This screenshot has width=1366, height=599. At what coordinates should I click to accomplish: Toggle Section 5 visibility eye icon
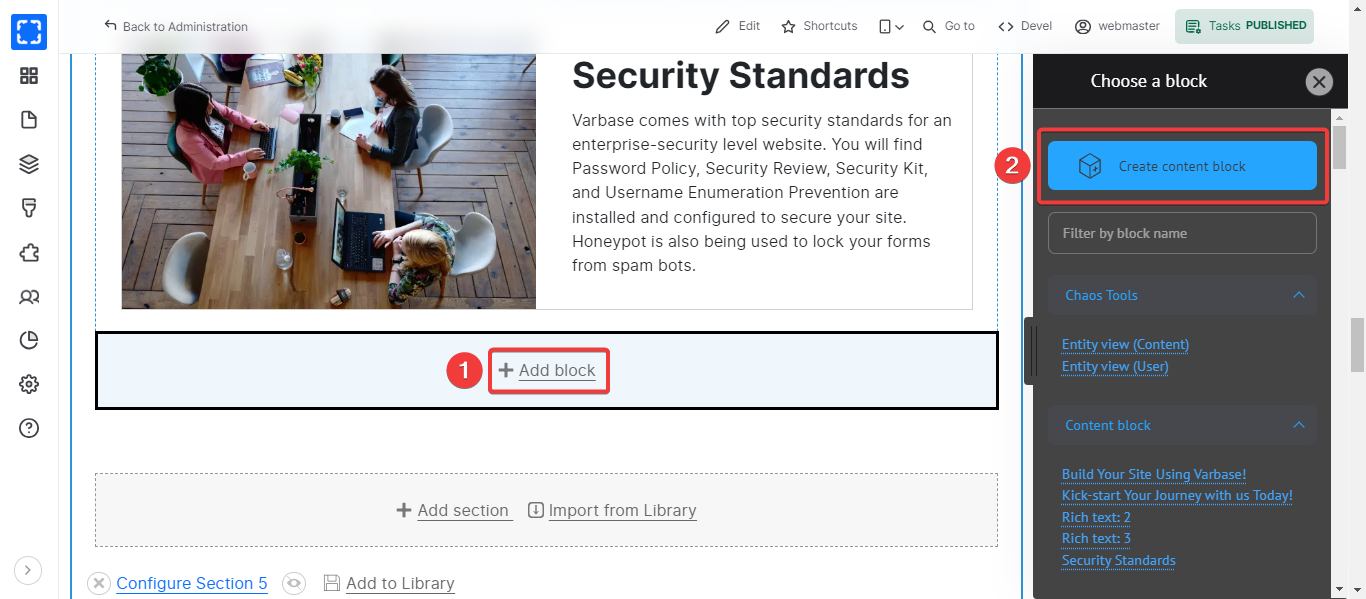click(293, 583)
